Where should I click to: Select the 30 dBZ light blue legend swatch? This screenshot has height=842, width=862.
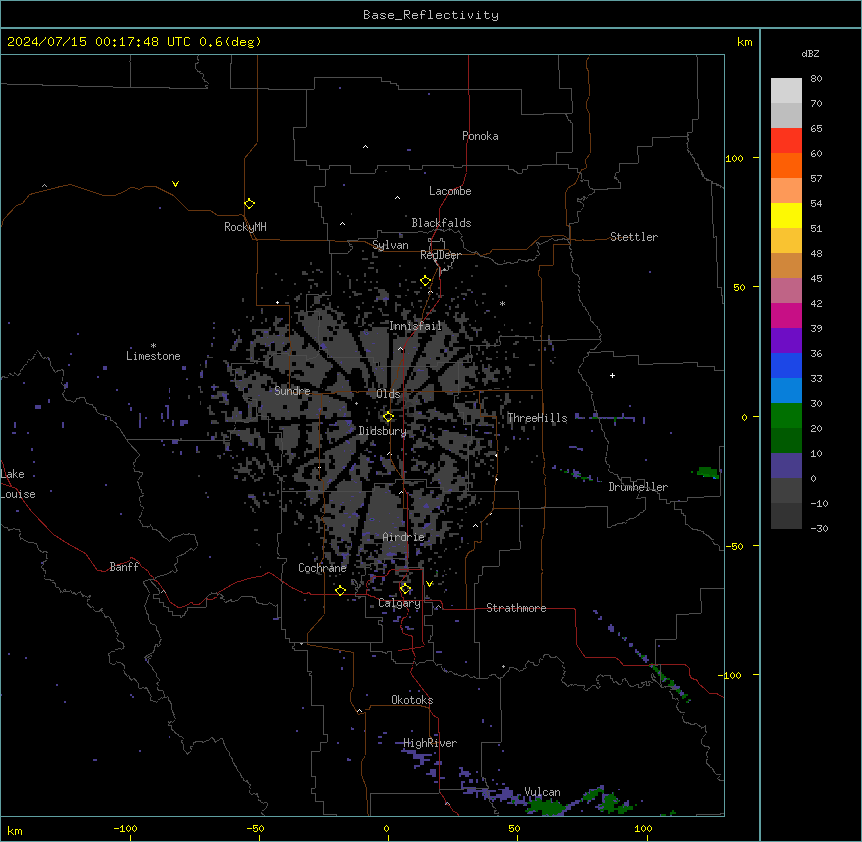(x=786, y=390)
